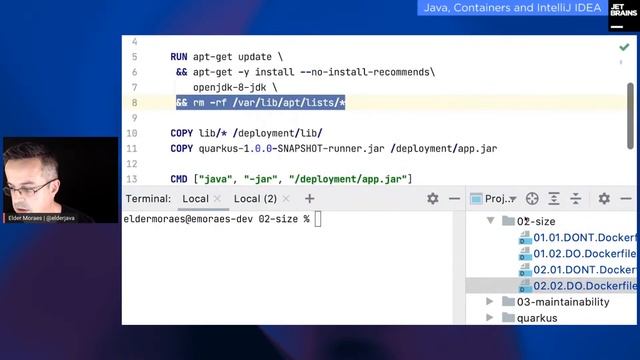The image size is (640, 360).
Task: Click the Elder Moraes name label
Action: point(41,218)
